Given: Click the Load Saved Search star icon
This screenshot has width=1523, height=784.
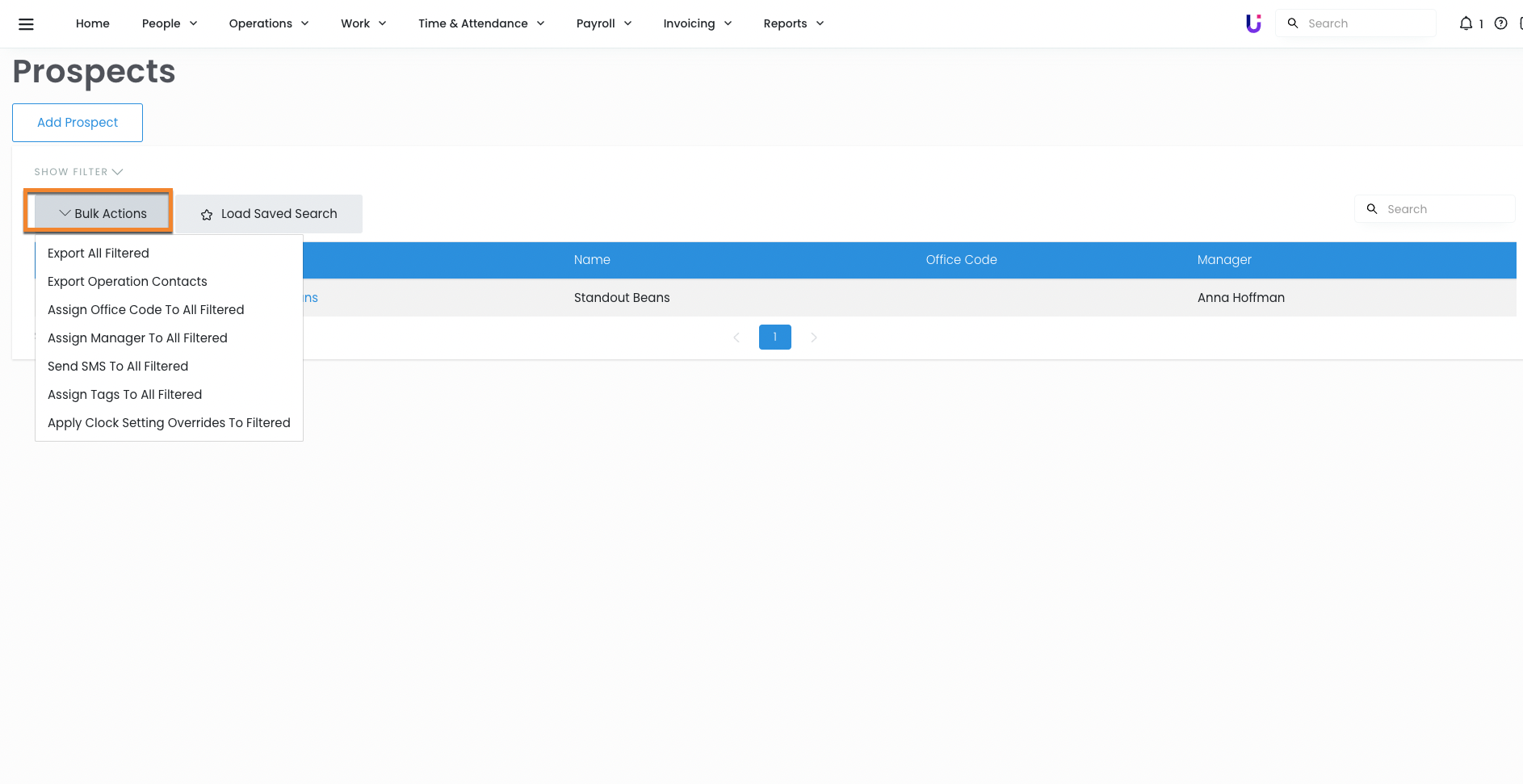Looking at the screenshot, I should tap(207, 215).
